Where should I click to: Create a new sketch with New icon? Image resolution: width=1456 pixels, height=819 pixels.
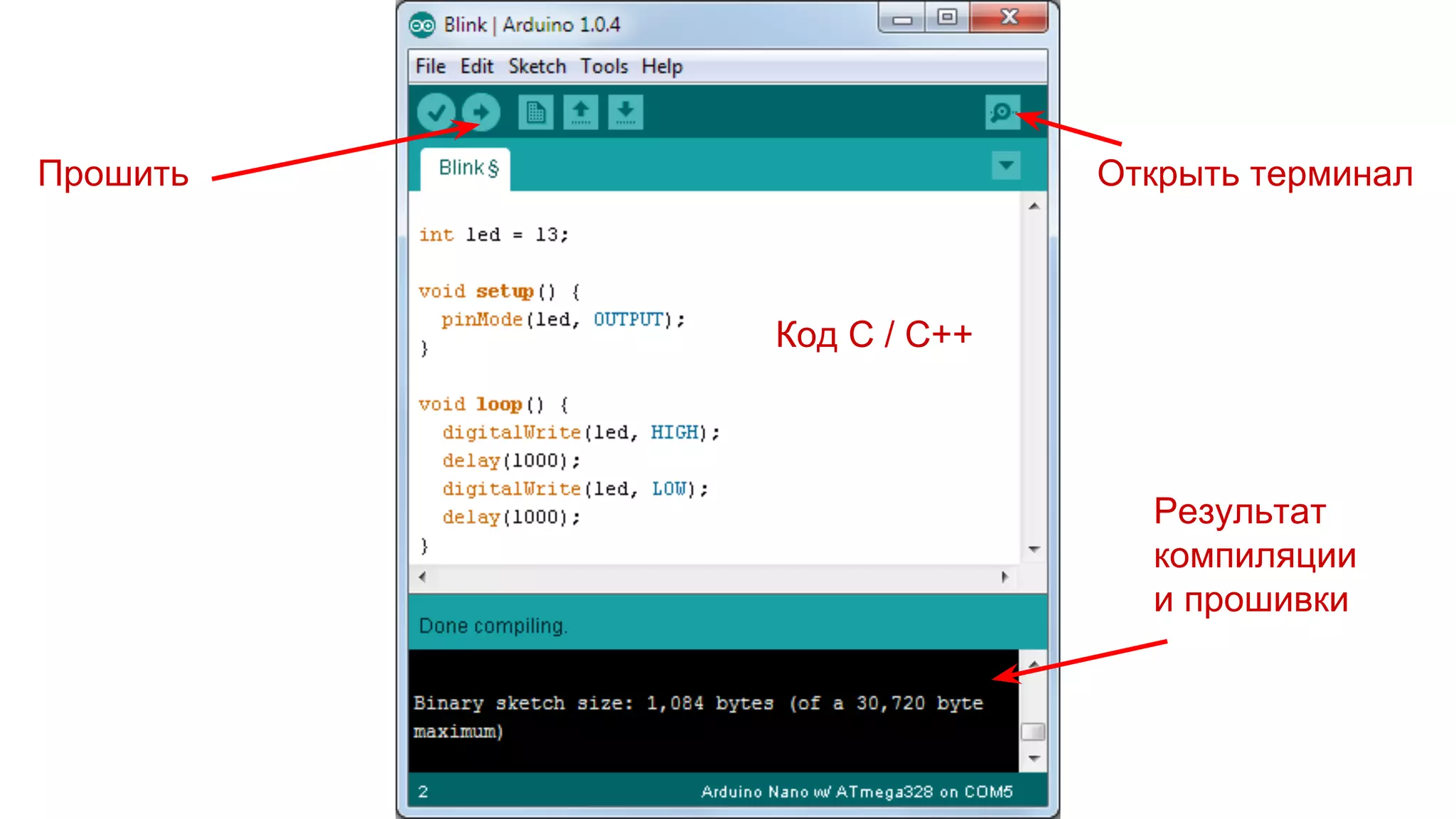tap(535, 112)
